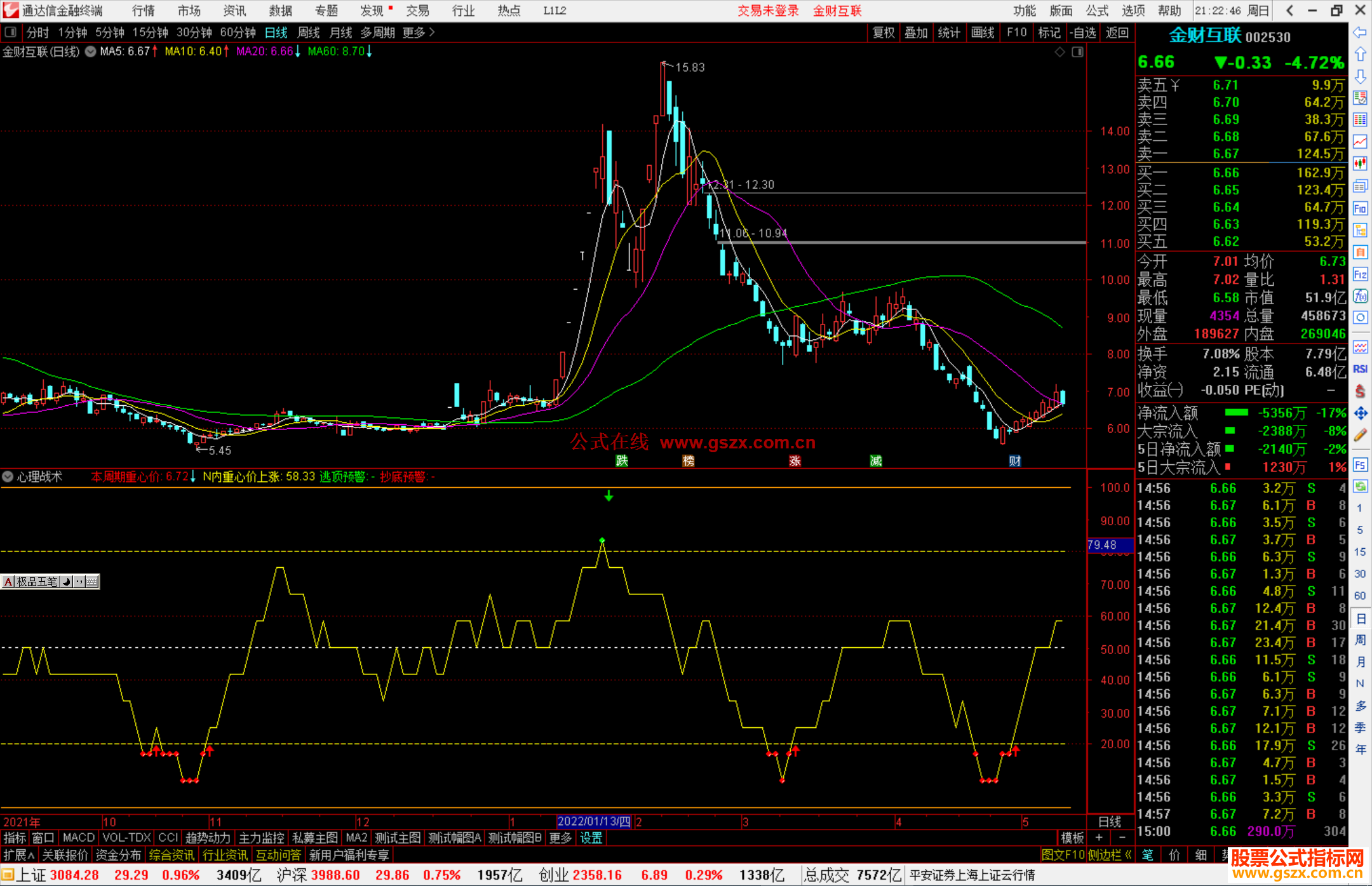Open the 功能 menu
The width and height of the screenshot is (1372, 886).
click(1024, 11)
